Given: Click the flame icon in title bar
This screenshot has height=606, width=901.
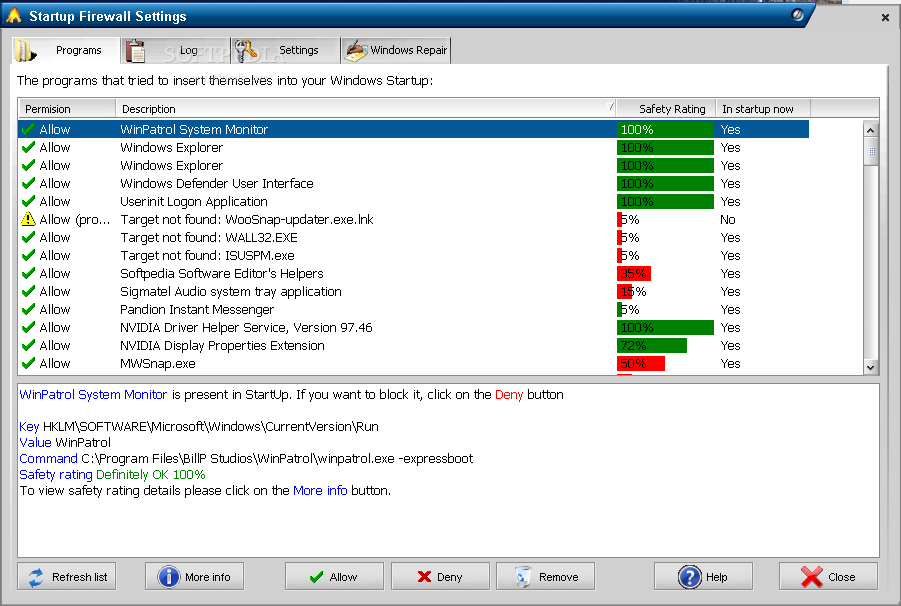Looking at the screenshot, I should [14, 16].
